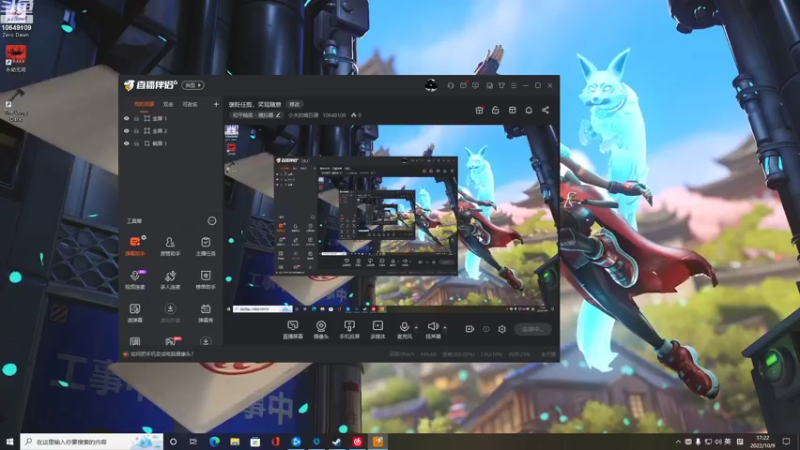This screenshot has height=450, width=800.
Task: Open the gear settings on 弹幕助手 icon
Action: [x=144, y=237]
